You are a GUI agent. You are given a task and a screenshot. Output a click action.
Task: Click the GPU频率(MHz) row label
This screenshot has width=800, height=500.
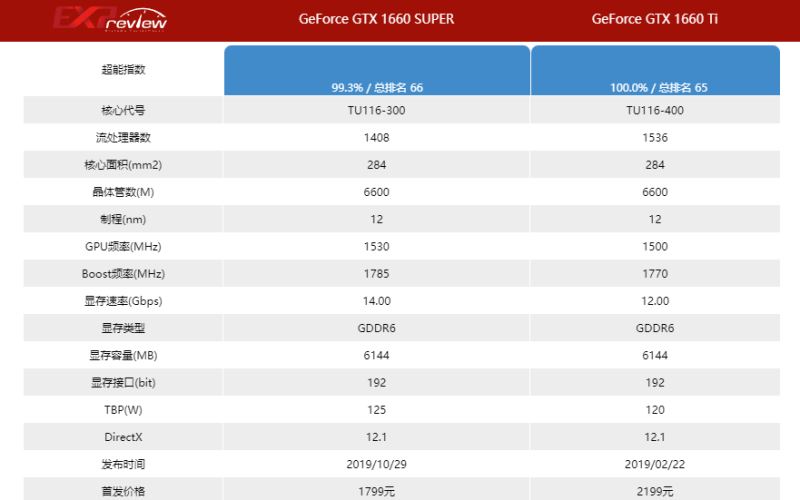(x=124, y=246)
